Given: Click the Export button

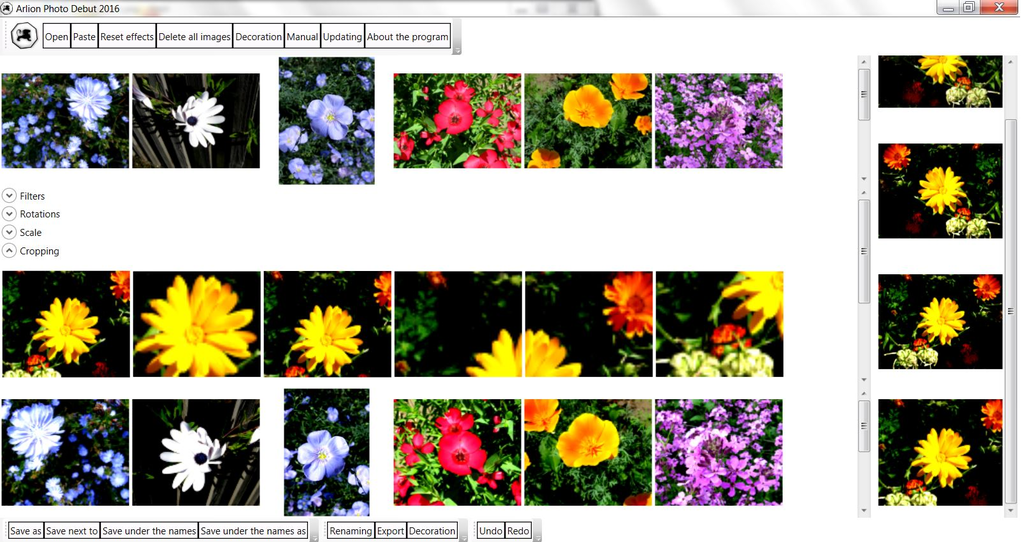Looking at the screenshot, I should 390,531.
